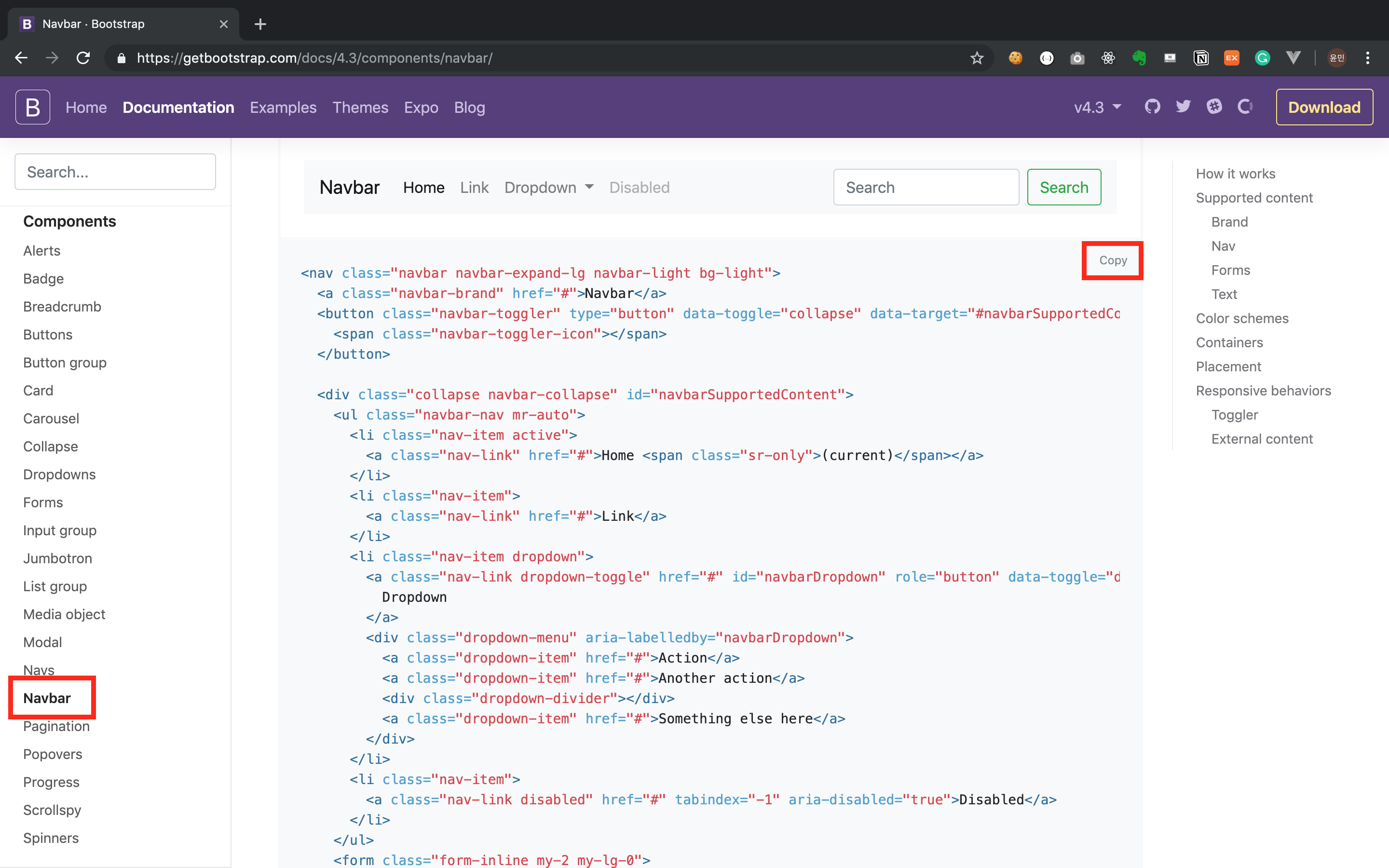This screenshot has height=868, width=1389.
Task: Jump to Color schemes section link
Action: coord(1242,319)
